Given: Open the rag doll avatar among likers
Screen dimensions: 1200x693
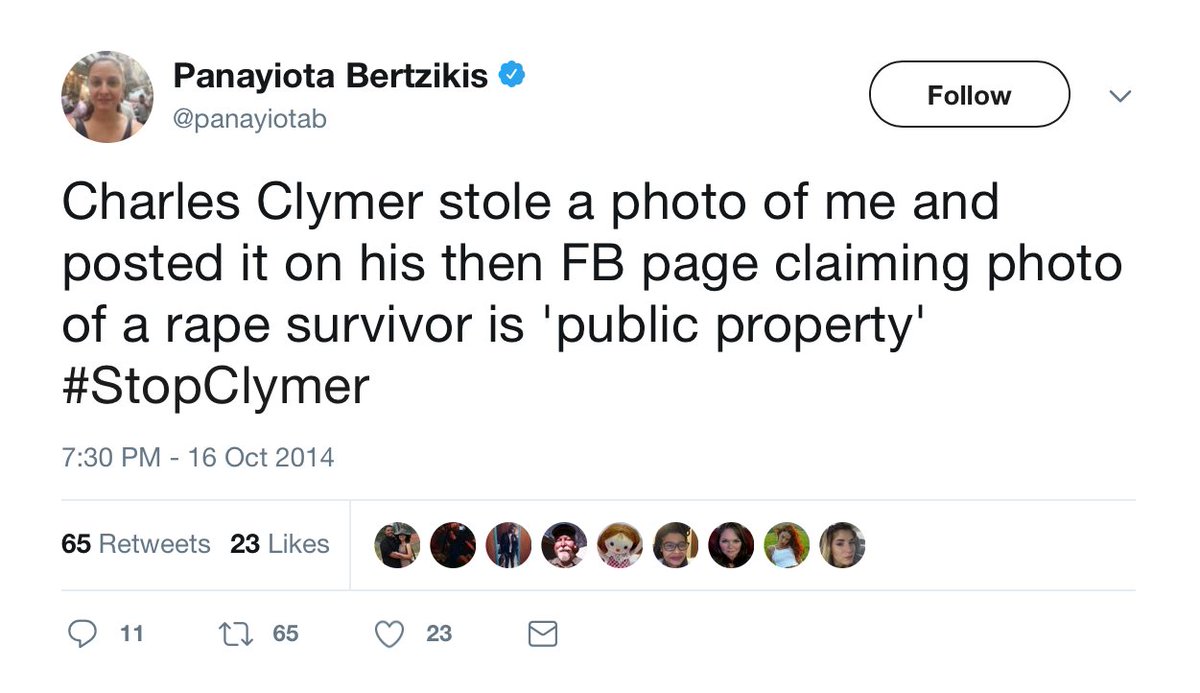Looking at the screenshot, I should (619, 545).
